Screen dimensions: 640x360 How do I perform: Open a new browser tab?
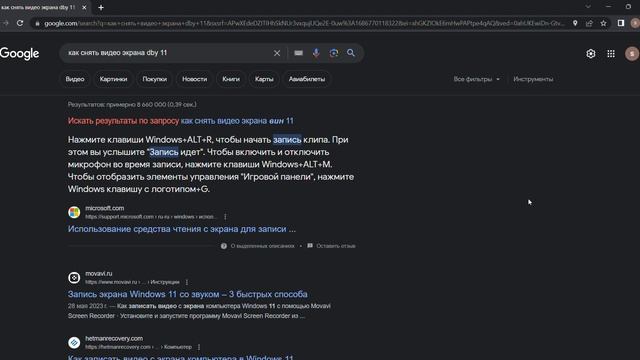click(x=101, y=7)
